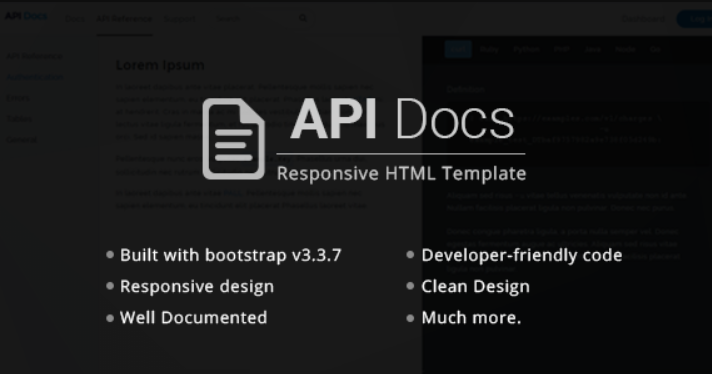Open the Support link in the navbar

point(179,19)
